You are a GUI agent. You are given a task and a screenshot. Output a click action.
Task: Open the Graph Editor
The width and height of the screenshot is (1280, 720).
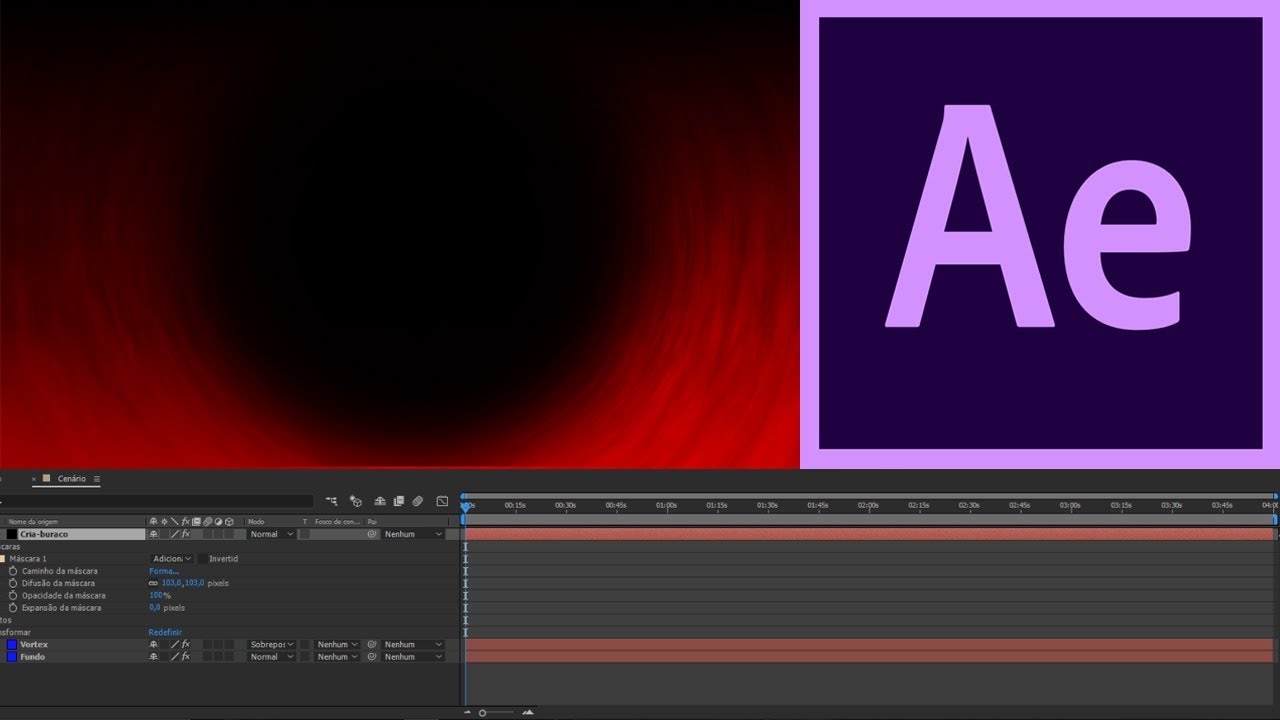coord(442,501)
